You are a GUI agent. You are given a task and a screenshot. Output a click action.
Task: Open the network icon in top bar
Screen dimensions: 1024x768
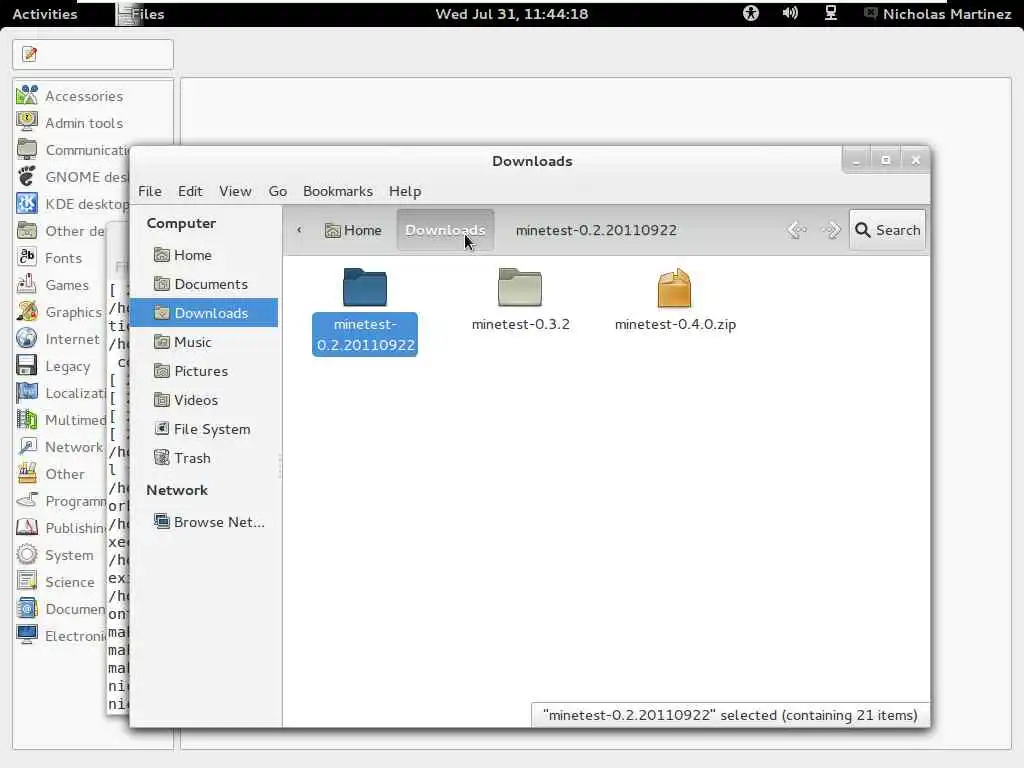(x=831, y=13)
